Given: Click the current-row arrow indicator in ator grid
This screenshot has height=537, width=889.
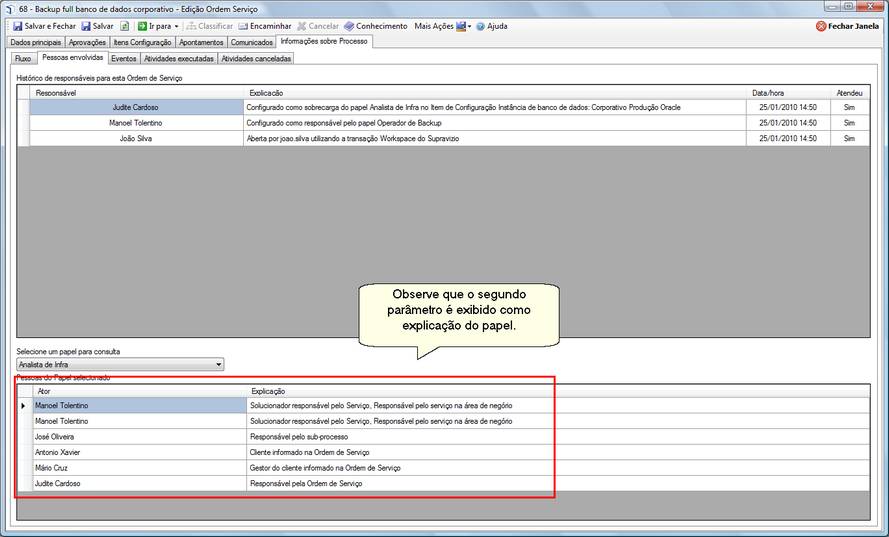Looking at the screenshot, I should click(24, 405).
